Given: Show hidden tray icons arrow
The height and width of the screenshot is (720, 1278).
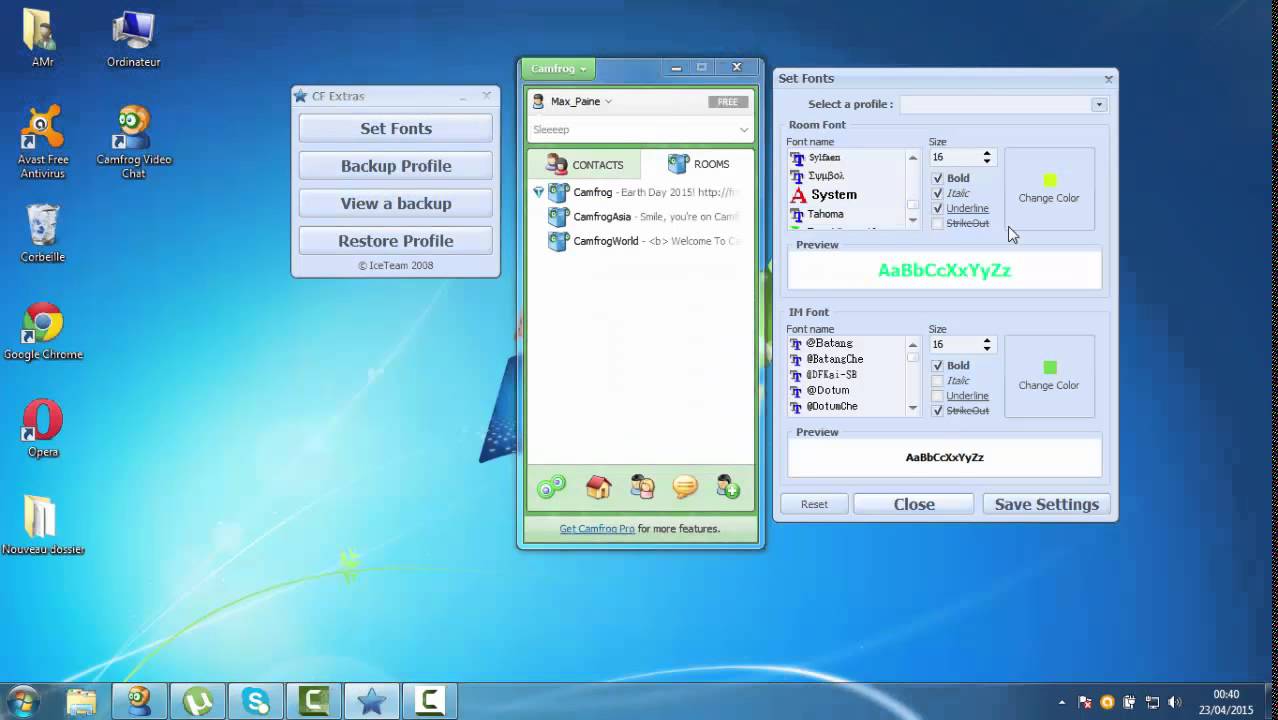Looking at the screenshot, I should point(1061,702).
